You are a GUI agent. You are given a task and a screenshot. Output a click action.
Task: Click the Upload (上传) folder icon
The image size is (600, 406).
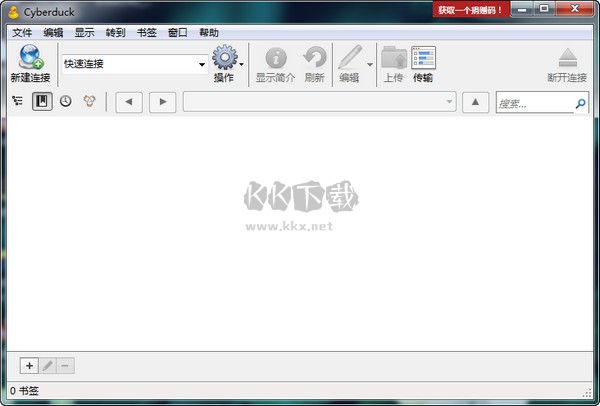click(x=394, y=58)
